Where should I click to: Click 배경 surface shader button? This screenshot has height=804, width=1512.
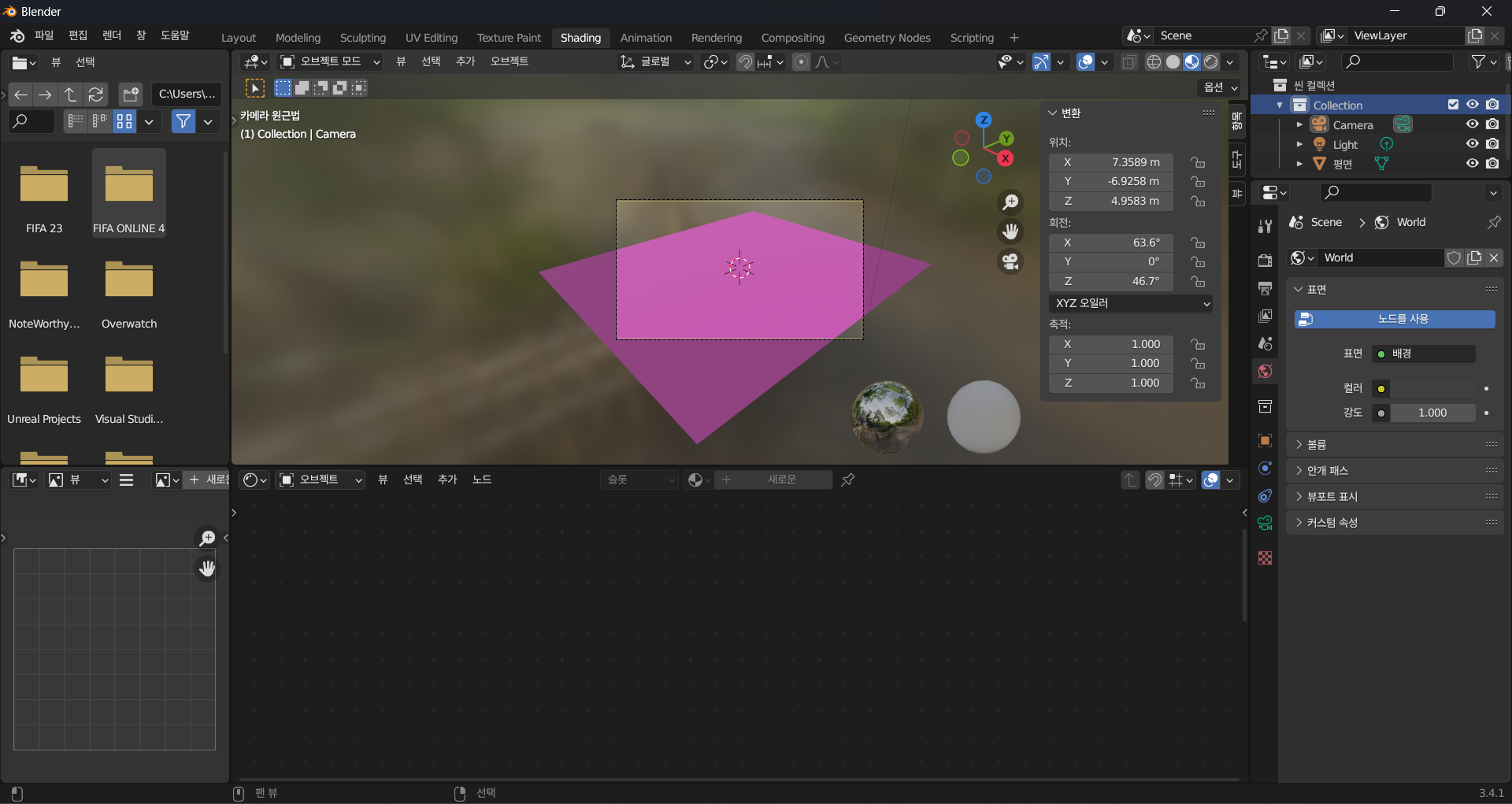coord(1424,354)
